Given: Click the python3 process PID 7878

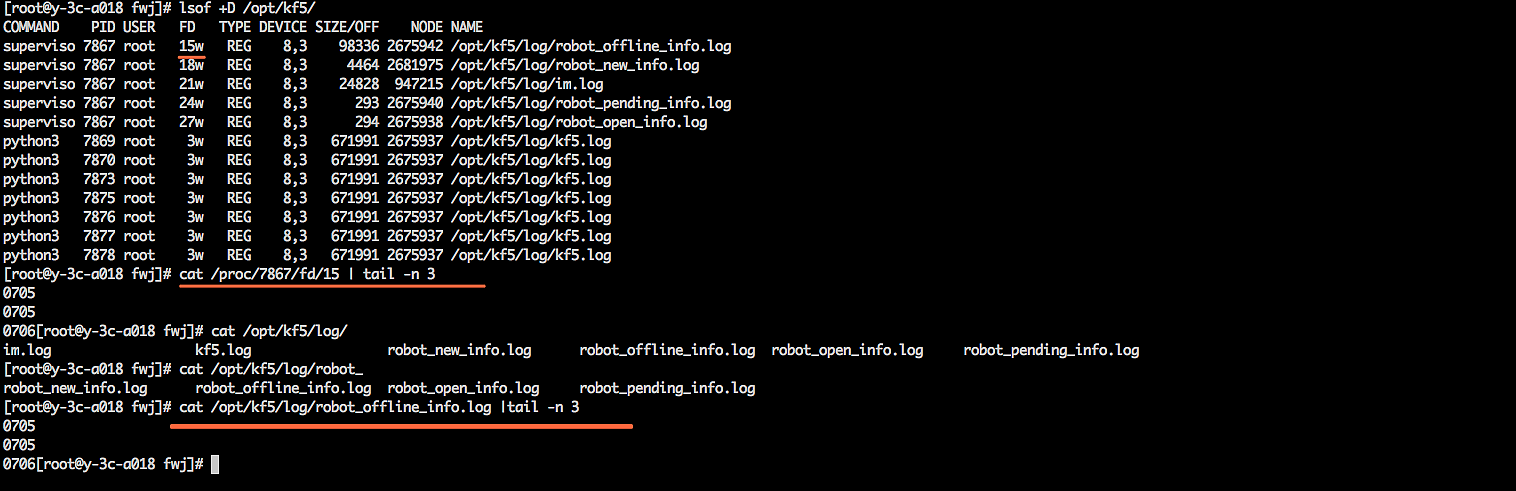Looking at the screenshot, I should coord(99,255).
